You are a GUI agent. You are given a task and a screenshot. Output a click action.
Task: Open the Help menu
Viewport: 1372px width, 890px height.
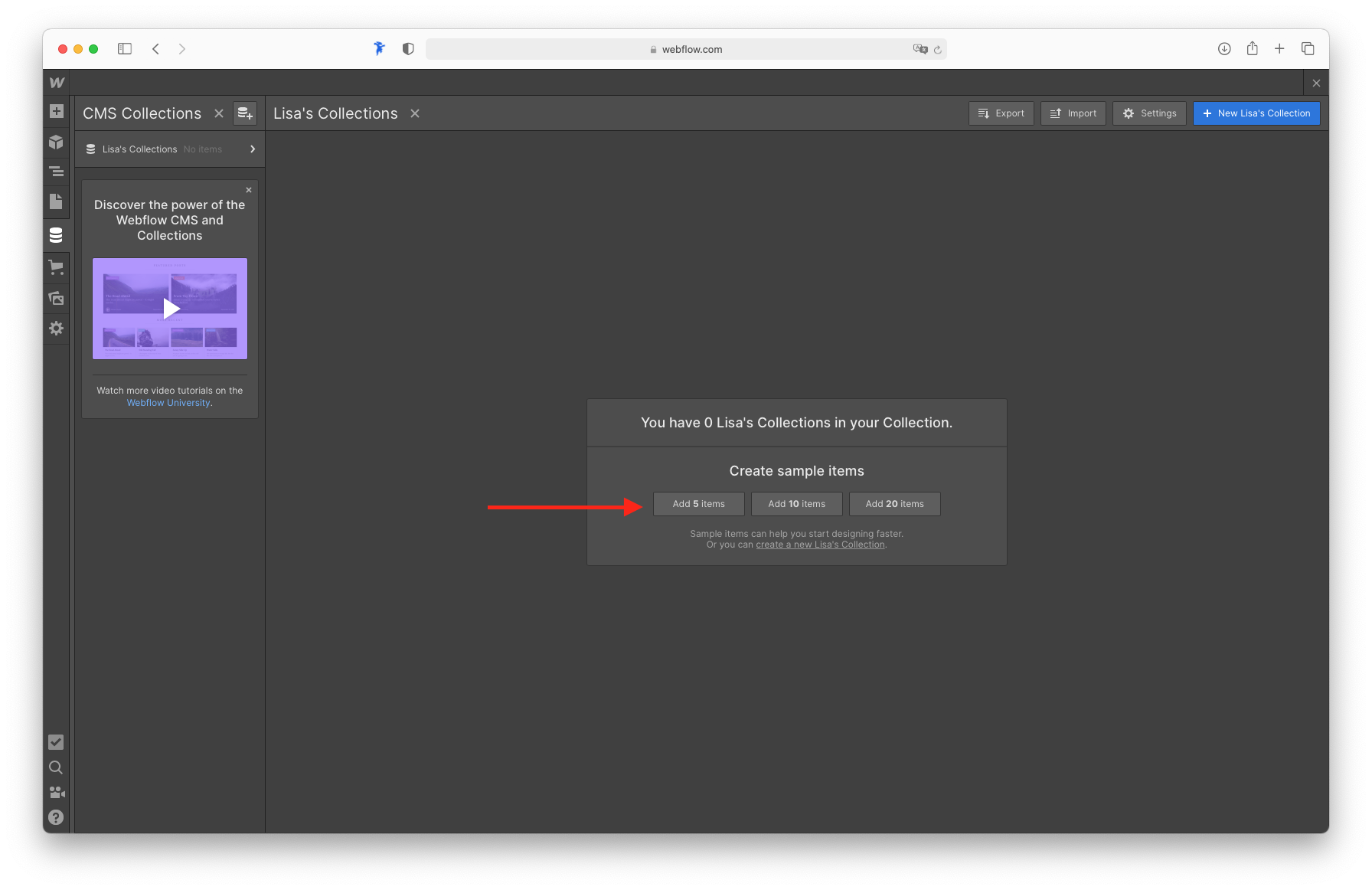coord(56,817)
